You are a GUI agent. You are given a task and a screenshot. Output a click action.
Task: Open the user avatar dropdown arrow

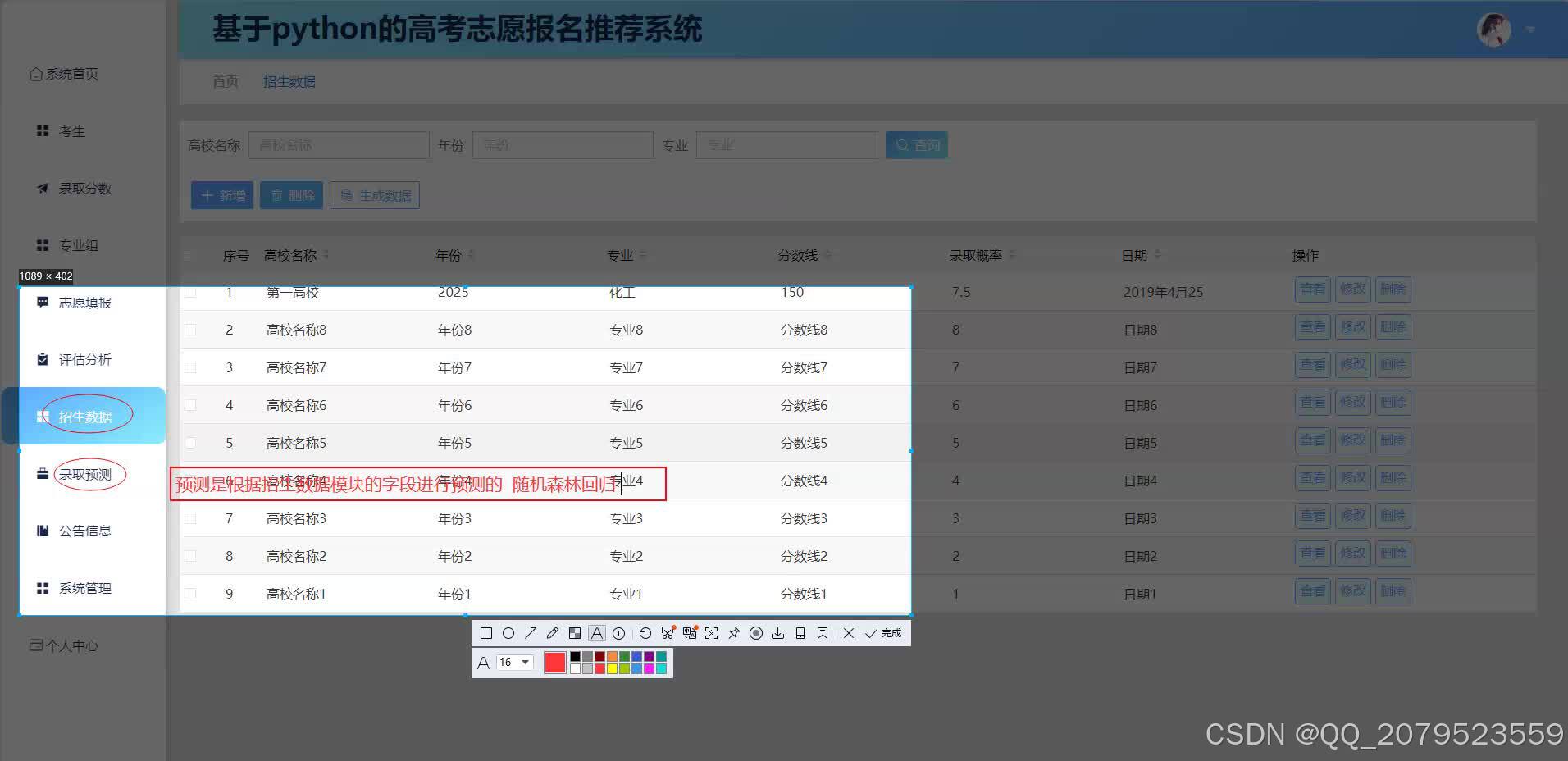tap(1530, 30)
